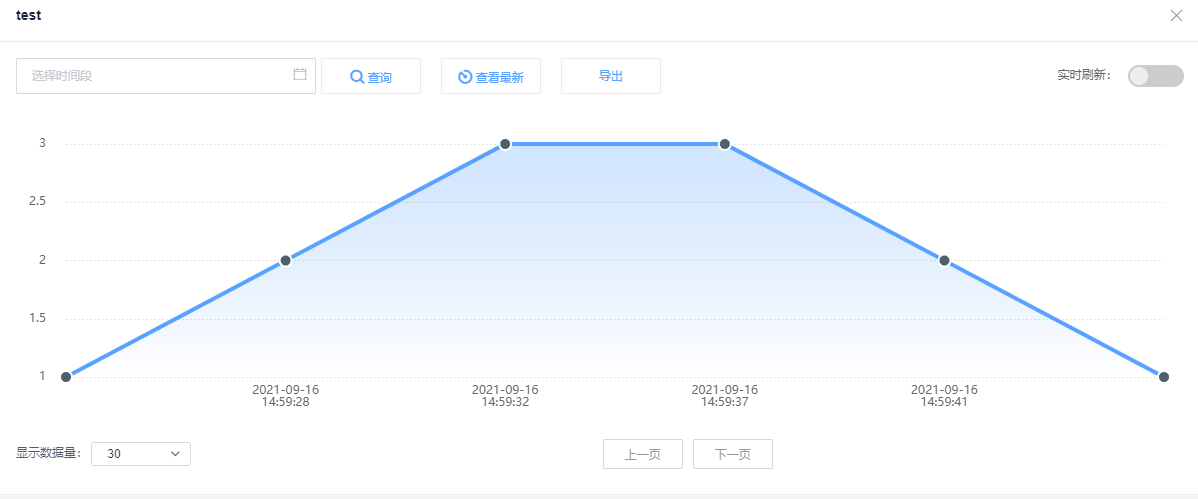1198x499 pixels.
Task: Click the data point at 14:59:41
Action: coord(944,260)
